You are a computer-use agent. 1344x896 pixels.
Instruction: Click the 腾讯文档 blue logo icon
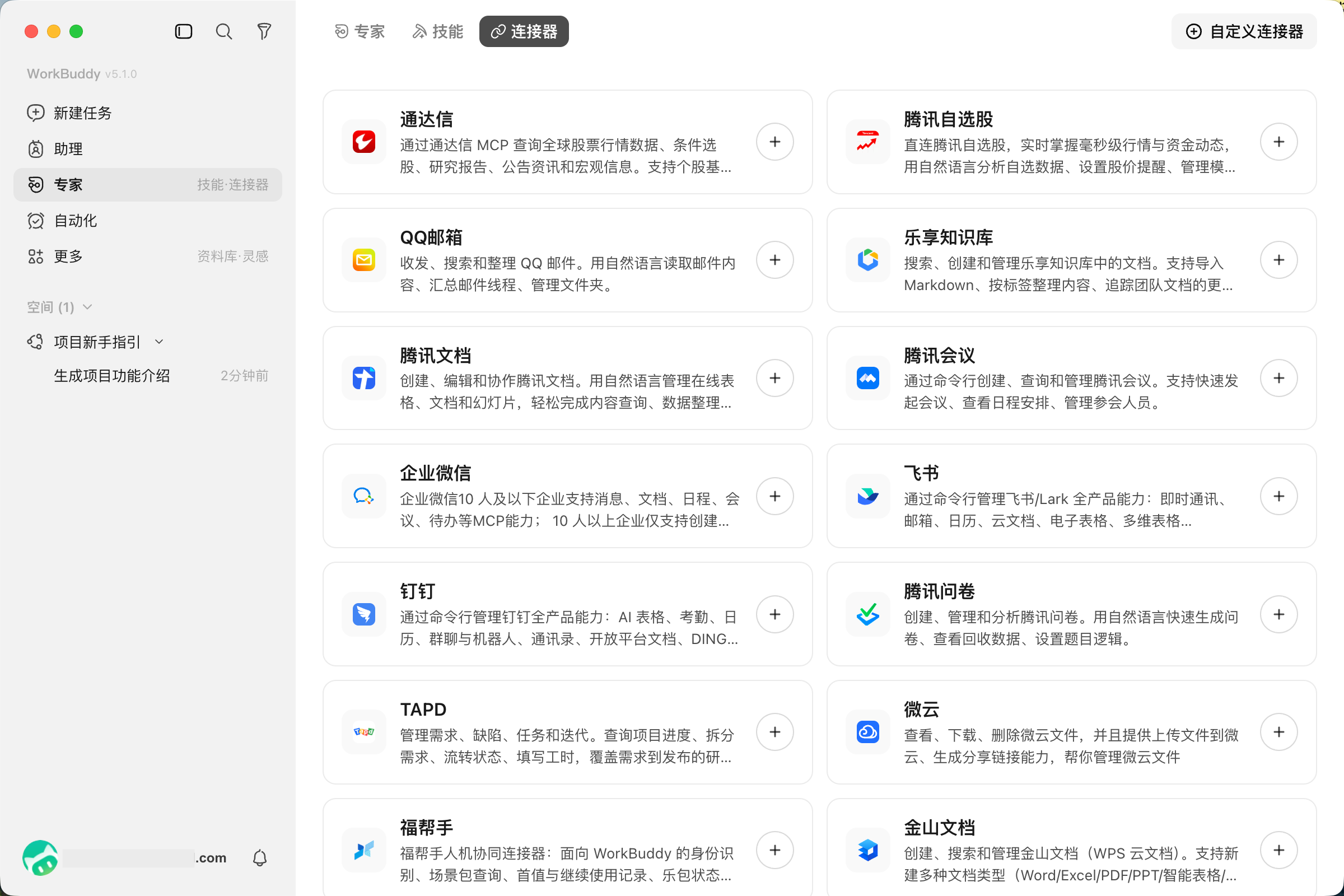(364, 379)
